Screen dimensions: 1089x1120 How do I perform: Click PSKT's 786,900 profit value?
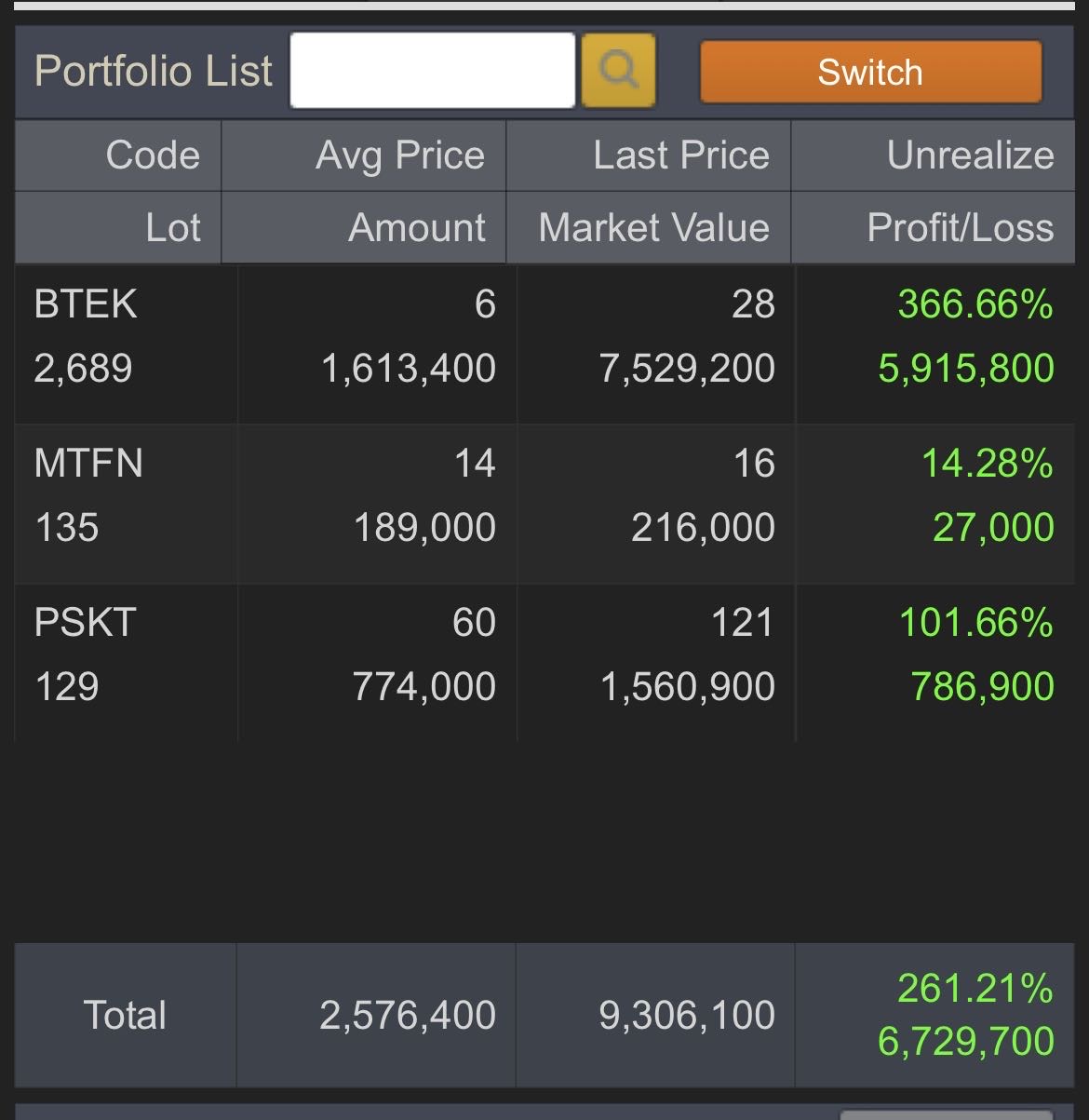[981, 685]
